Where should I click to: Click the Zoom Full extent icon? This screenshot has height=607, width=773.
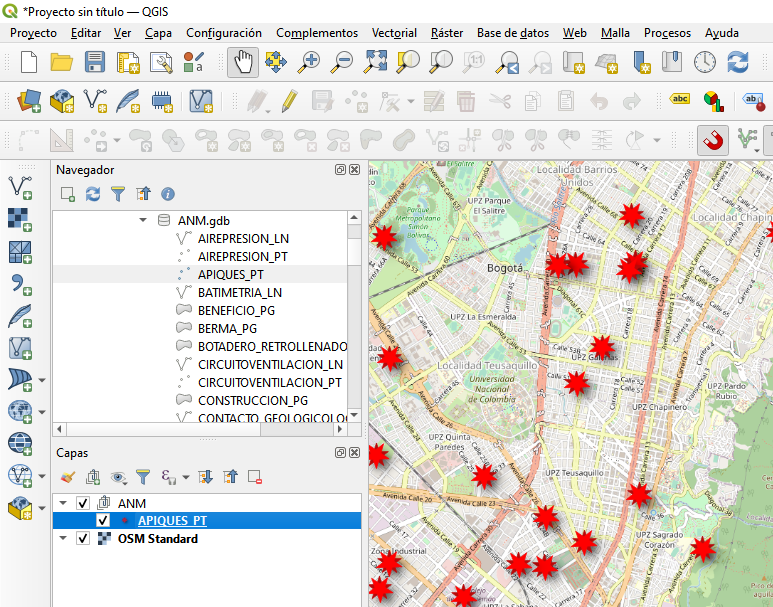pos(375,63)
